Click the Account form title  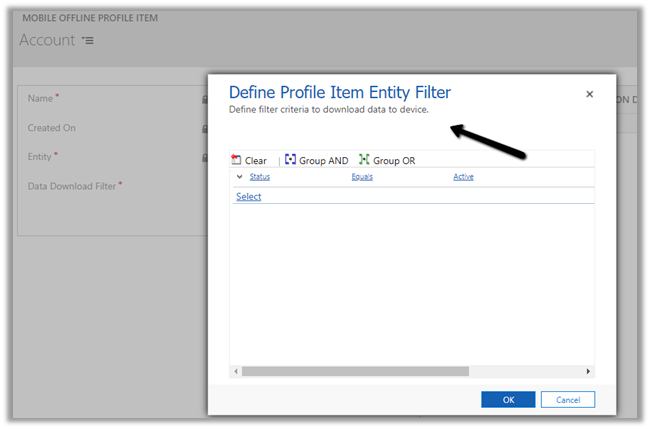click(47, 40)
